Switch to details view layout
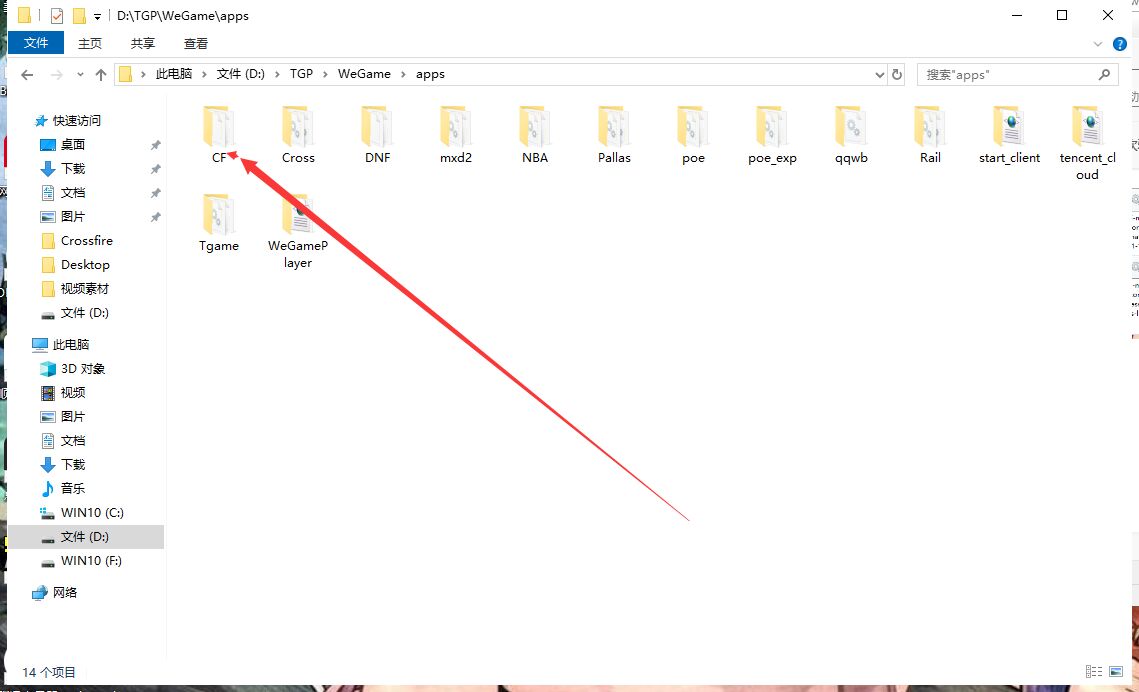The image size is (1139, 692). coord(1094,672)
